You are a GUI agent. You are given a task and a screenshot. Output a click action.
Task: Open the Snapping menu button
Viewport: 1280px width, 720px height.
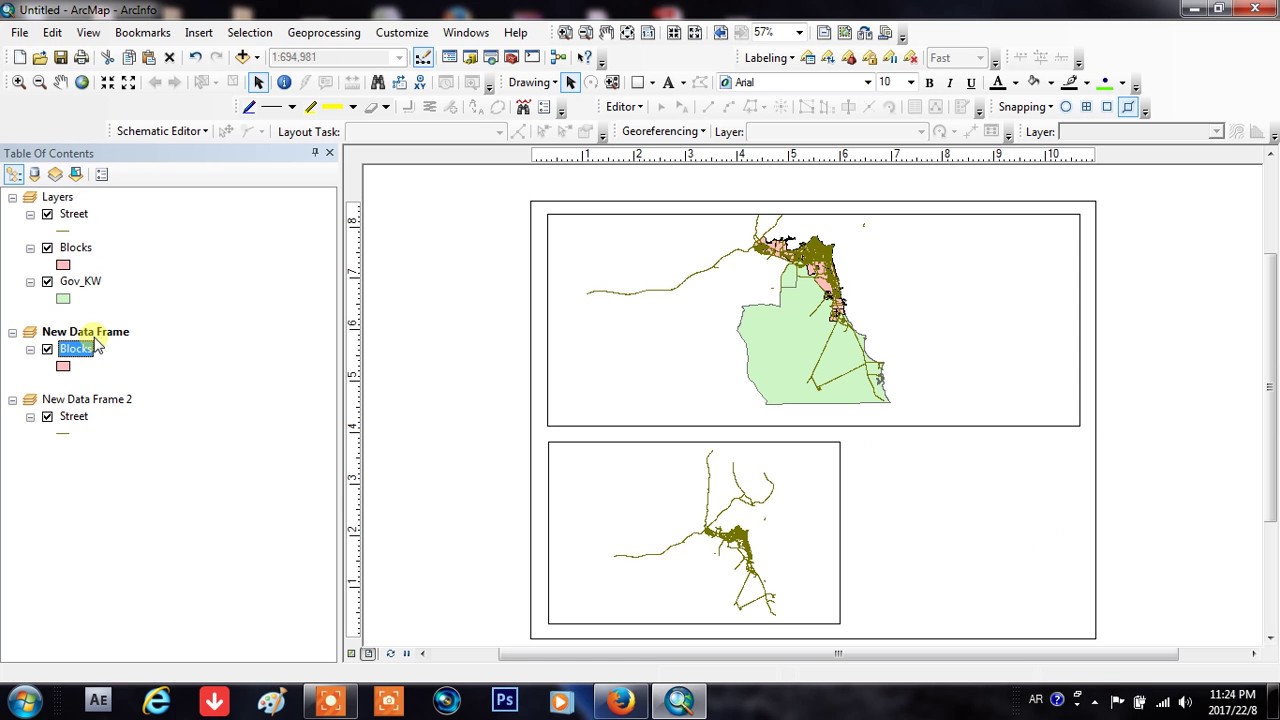pos(1025,107)
